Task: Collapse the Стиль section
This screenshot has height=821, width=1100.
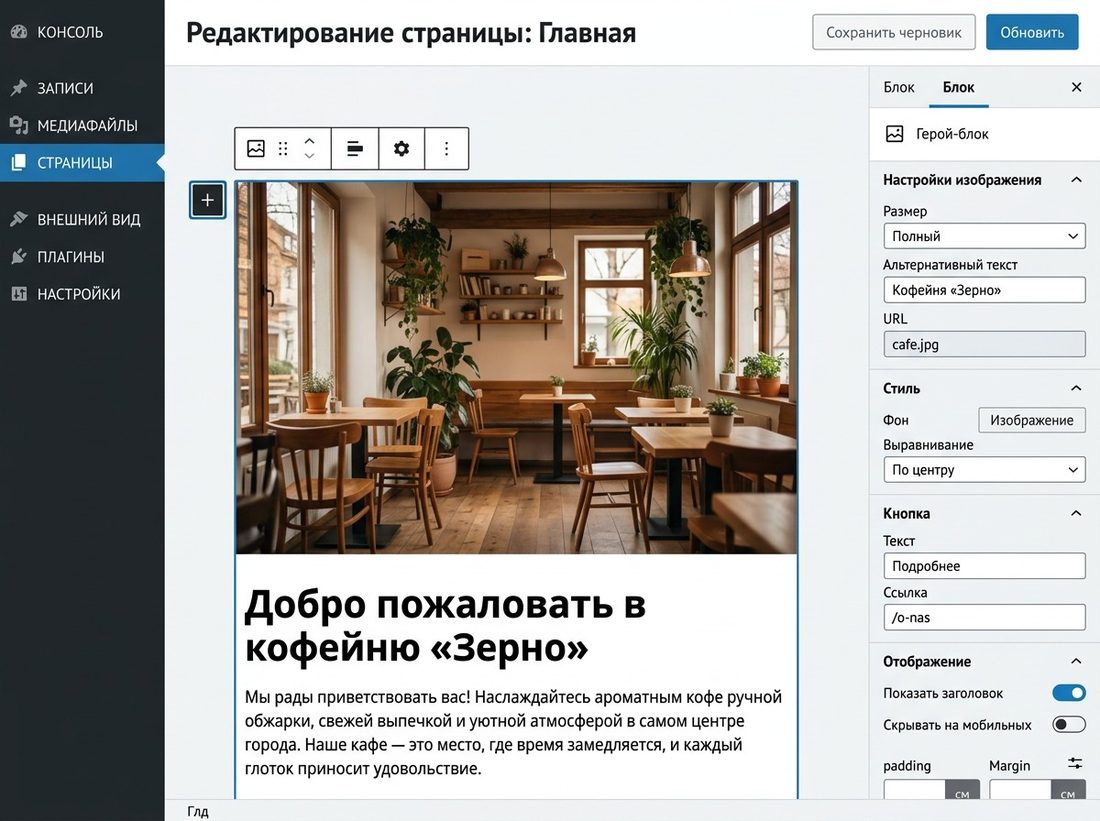Action: [1076, 388]
